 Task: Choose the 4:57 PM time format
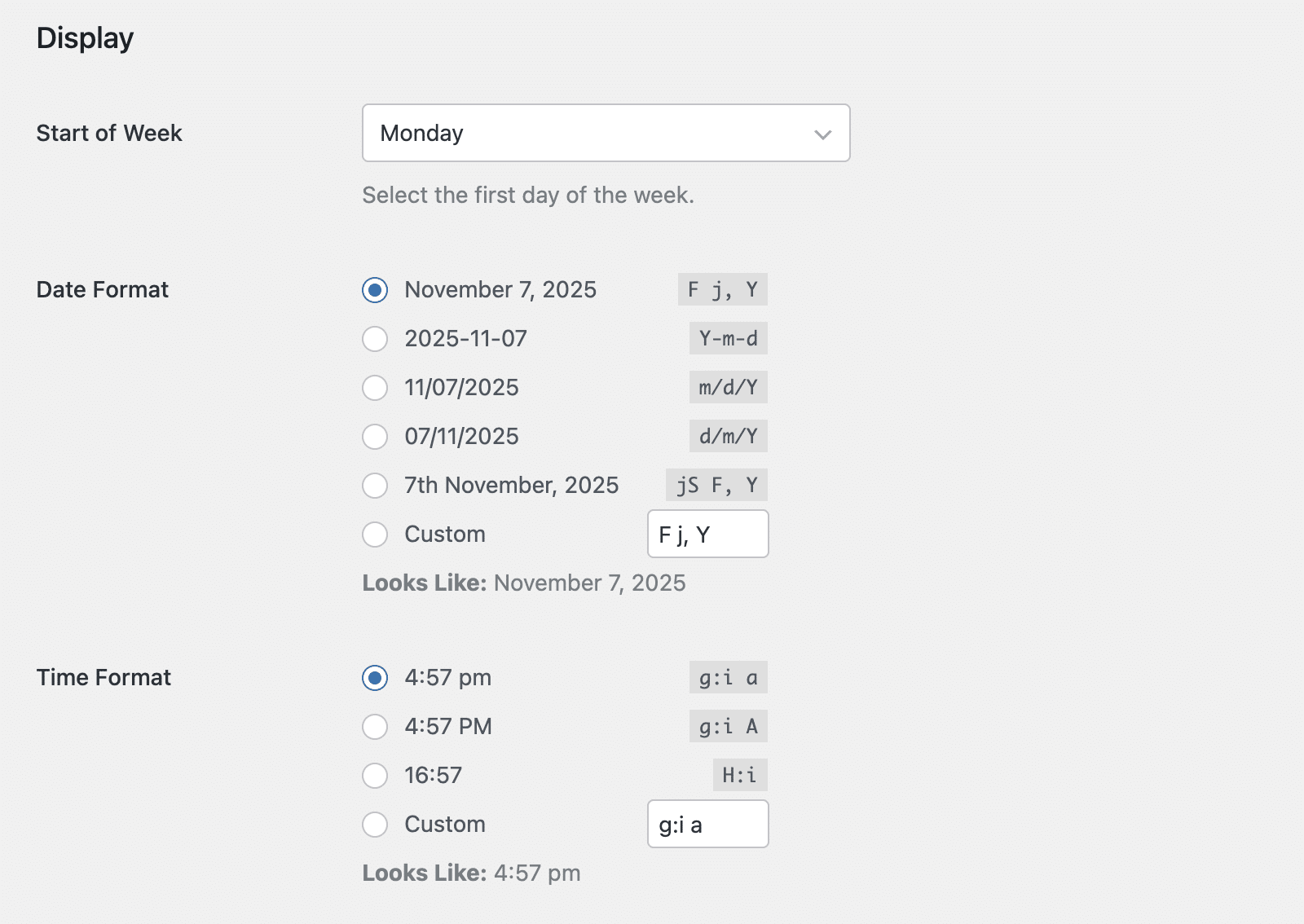(374, 726)
